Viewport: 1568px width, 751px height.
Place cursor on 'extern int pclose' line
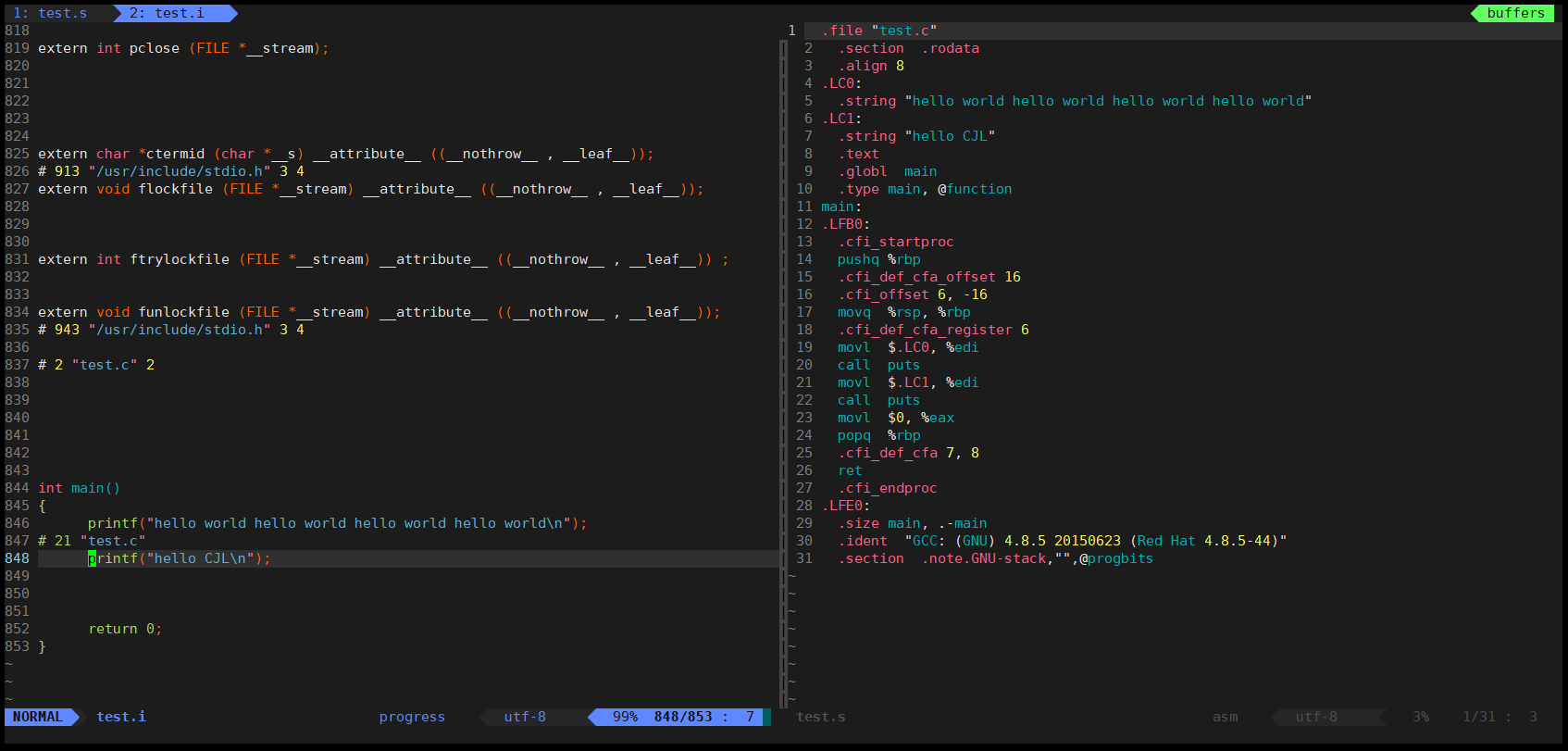click(x=183, y=48)
